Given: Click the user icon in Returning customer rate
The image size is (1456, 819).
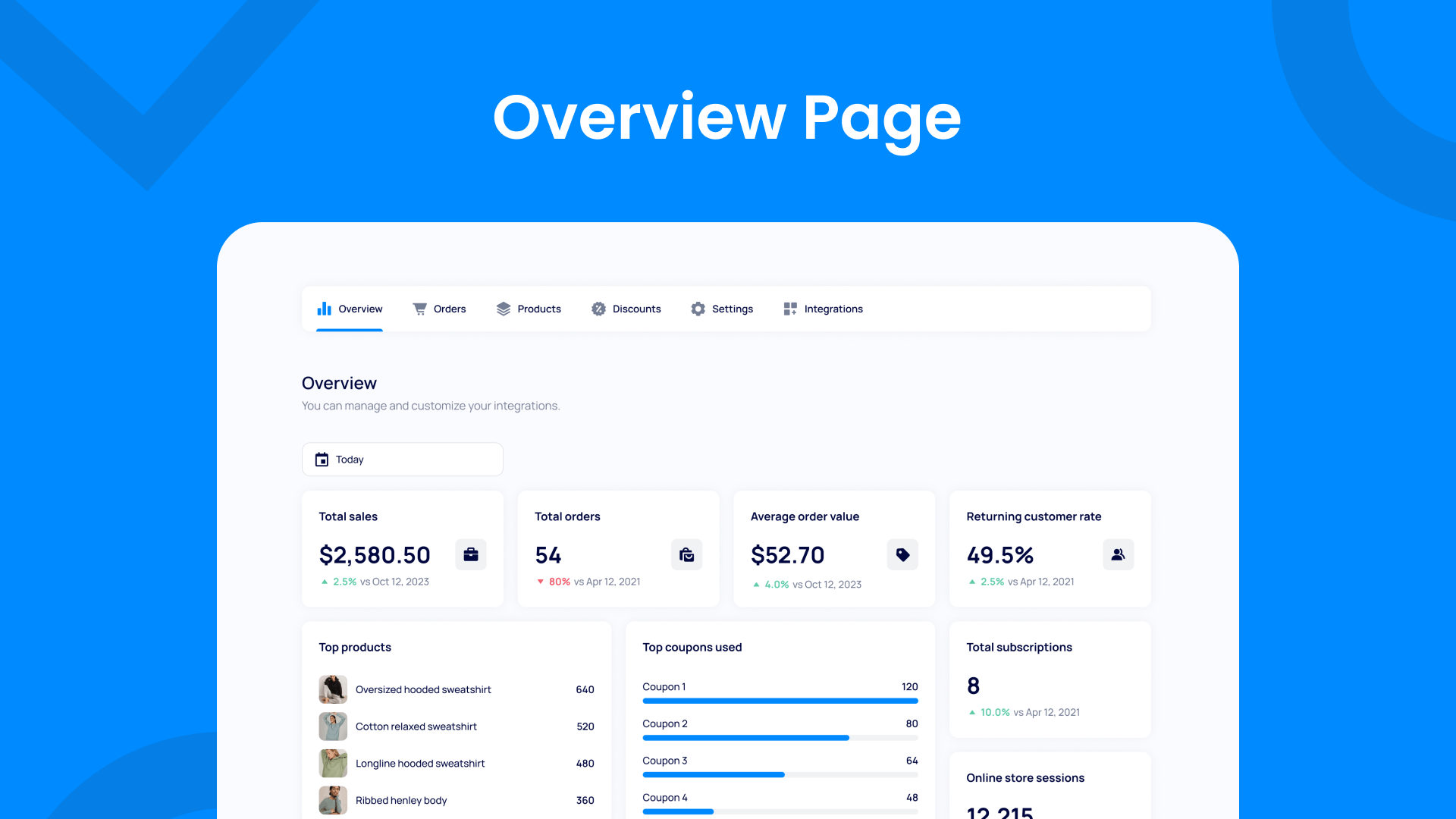Looking at the screenshot, I should [x=1118, y=554].
